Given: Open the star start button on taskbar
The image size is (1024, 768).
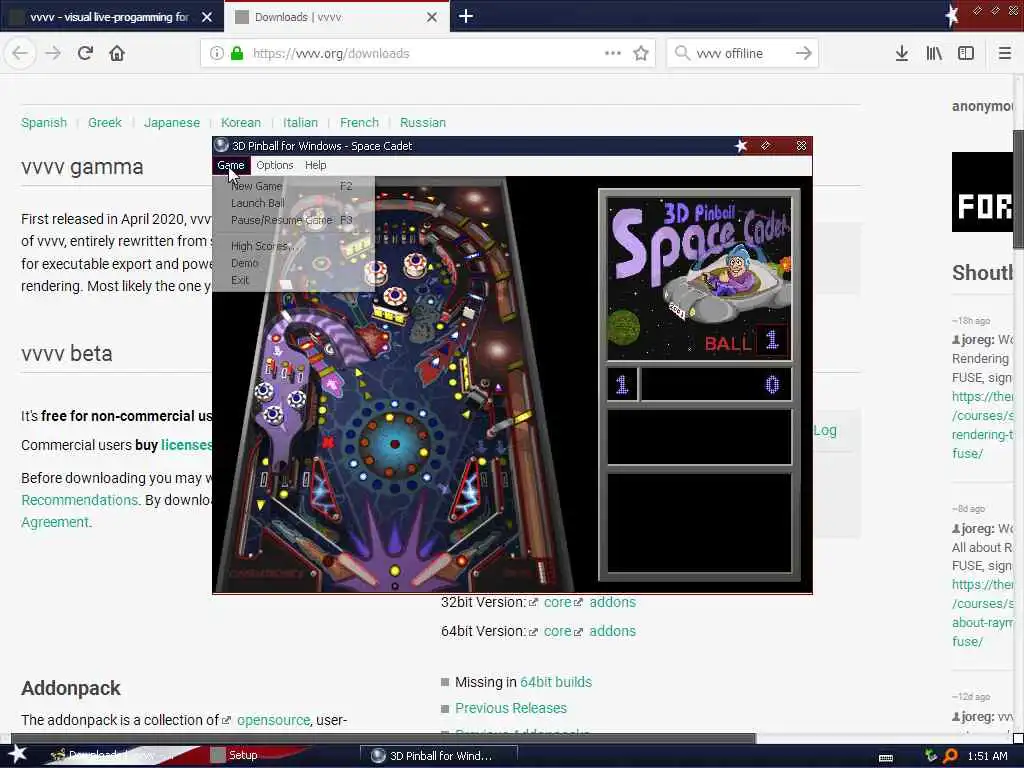Looking at the screenshot, I should 17,755.
